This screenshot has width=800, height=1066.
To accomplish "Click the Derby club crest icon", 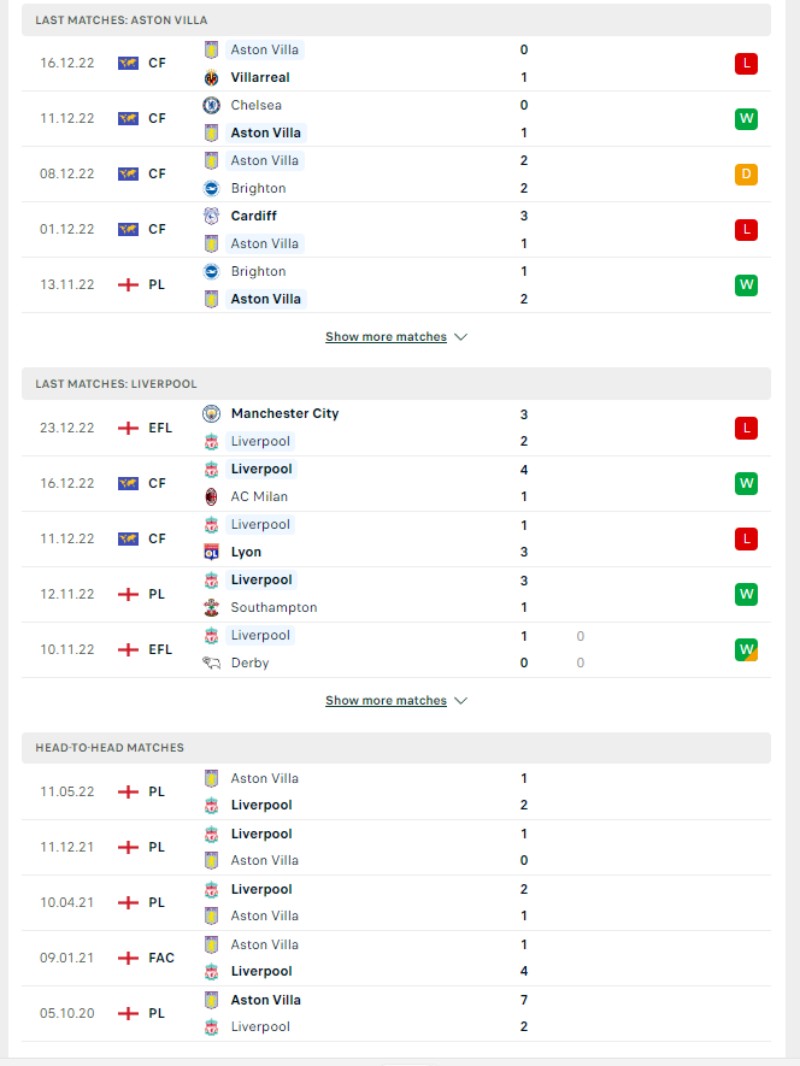I will 211,663.
